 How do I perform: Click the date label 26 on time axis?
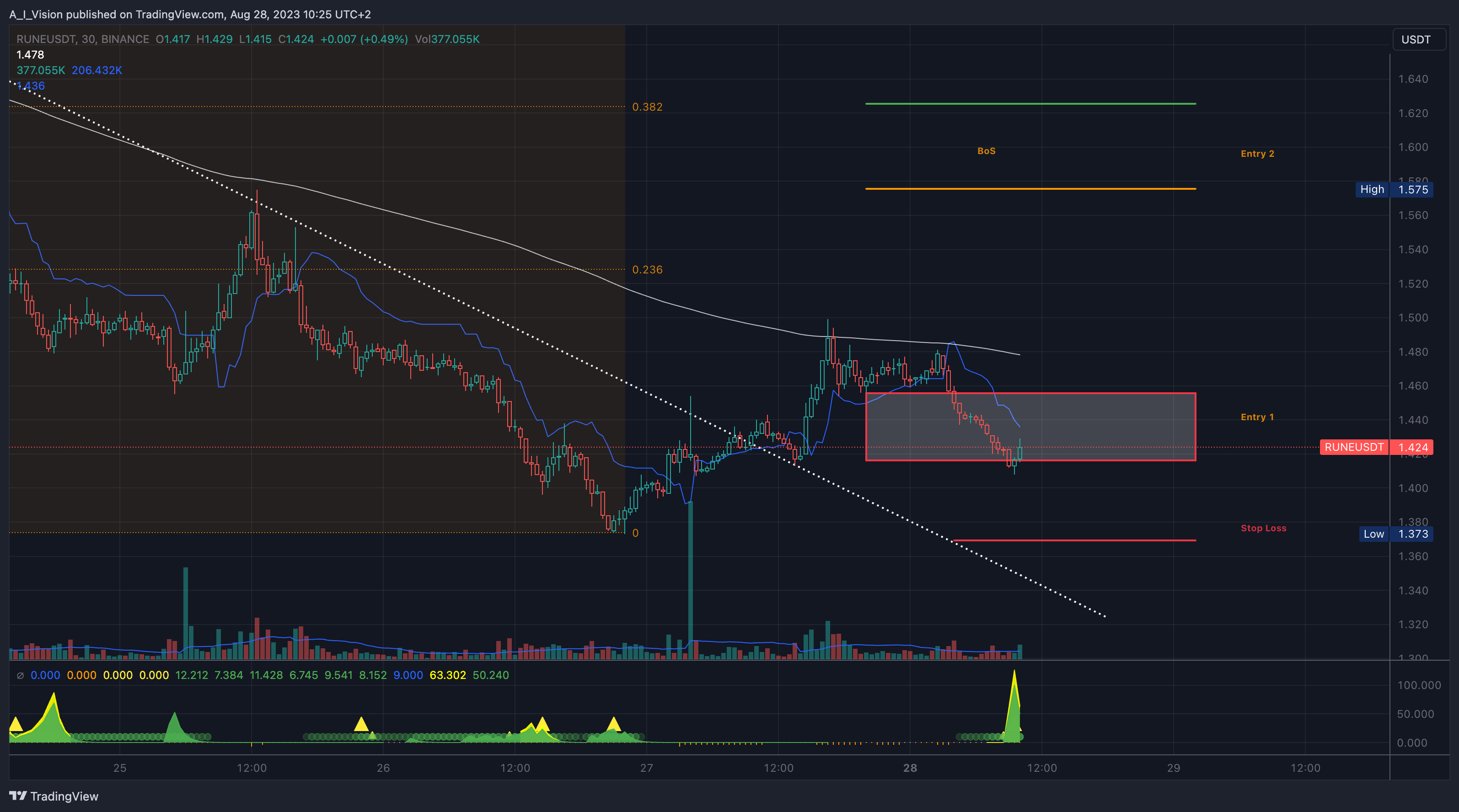click(383, 768)
